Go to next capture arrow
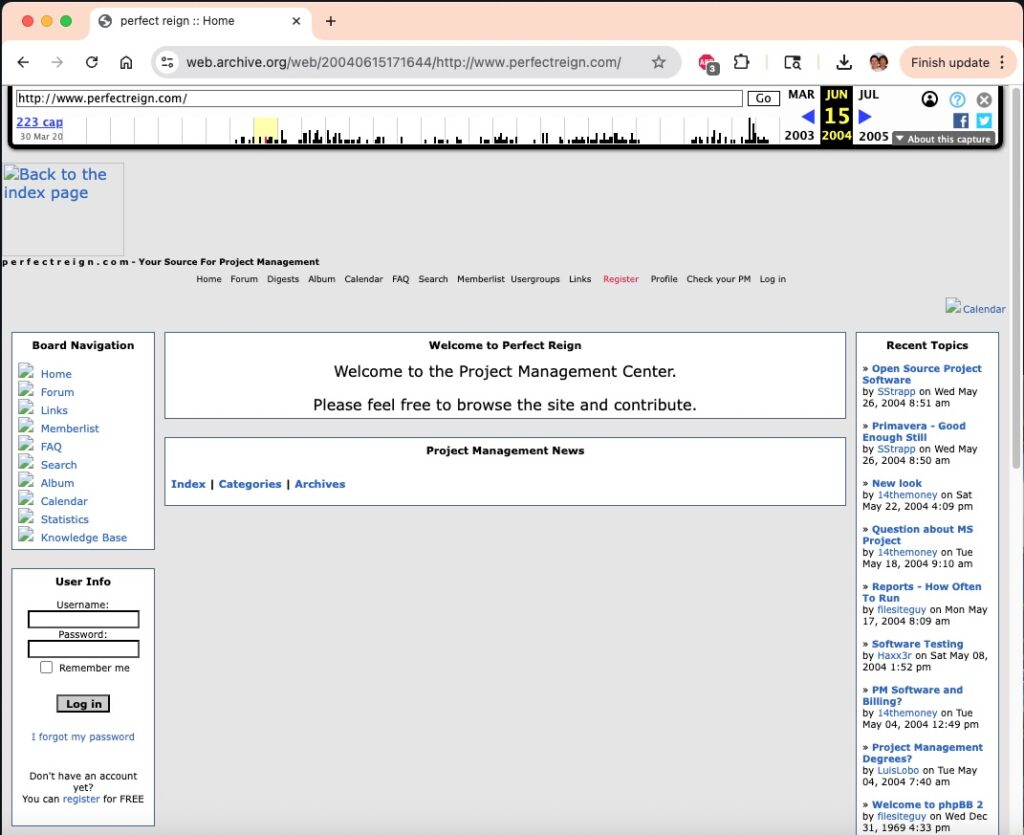The width and height of the screenshot is (1024, 835). (x=866, y=117)
